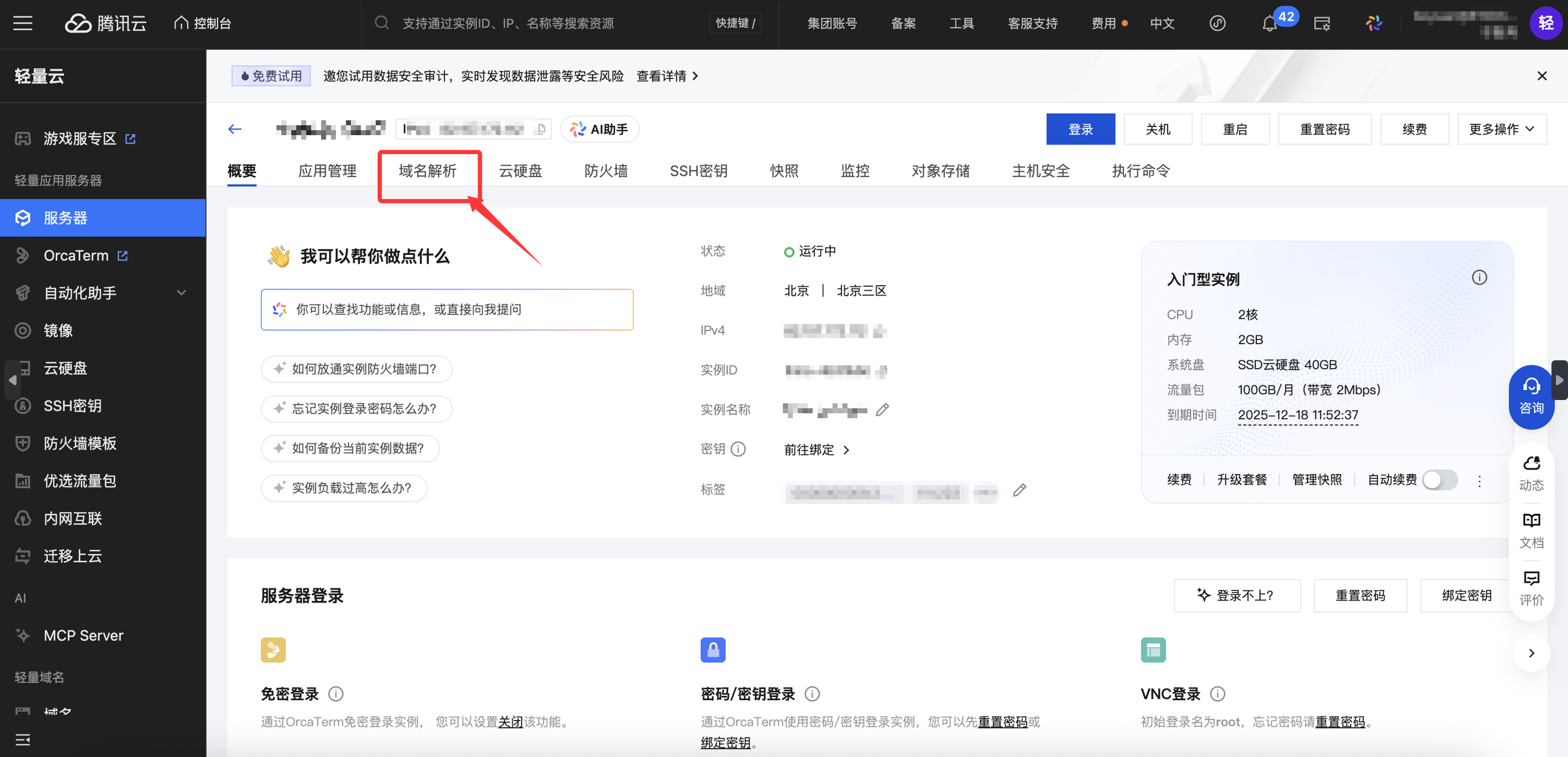Click the back arrow beside instance name
This screenshot has width=1568, height=757.
pyautogui.click(x=235, y=129)
